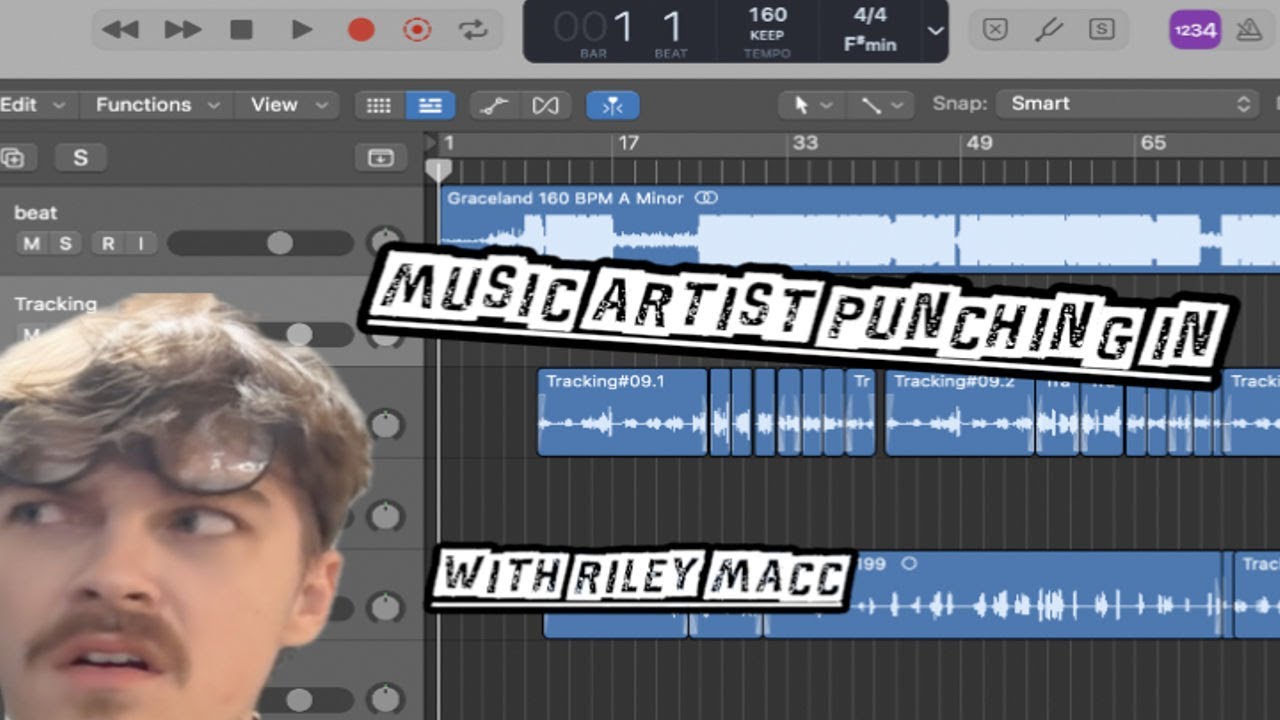Toggle input monitoring on beat track
1280x720 pixels.
pyautogui.click(x=140, y=243)
